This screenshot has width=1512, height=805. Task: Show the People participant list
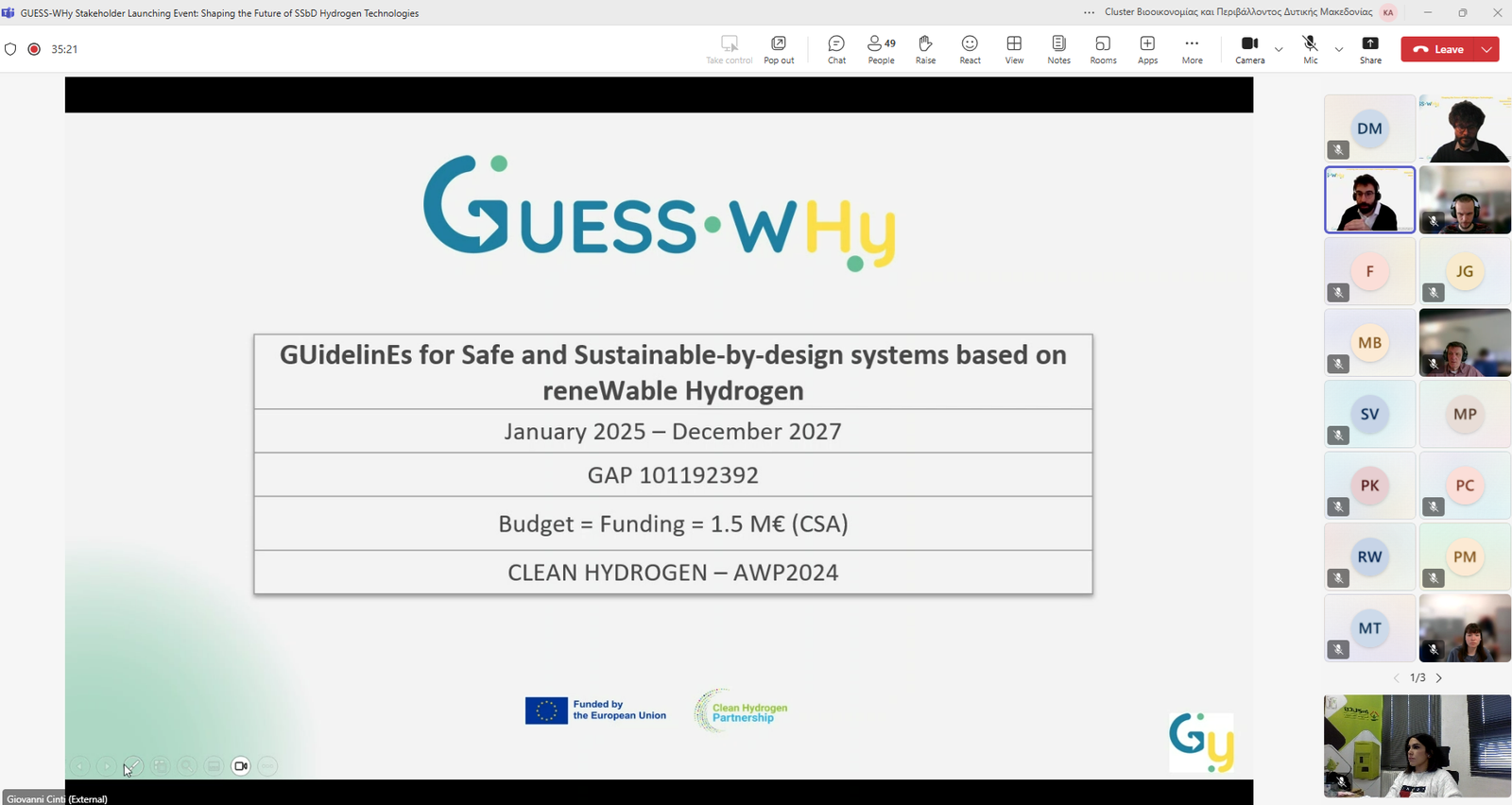click(881, 49)
